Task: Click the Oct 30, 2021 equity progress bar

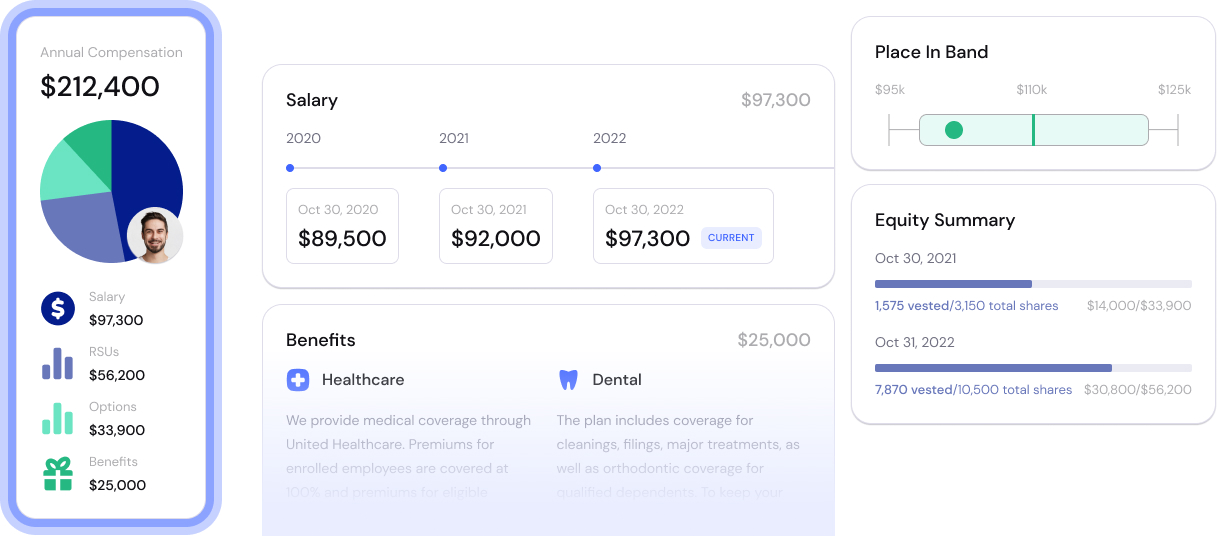Action: point(1033,284)
